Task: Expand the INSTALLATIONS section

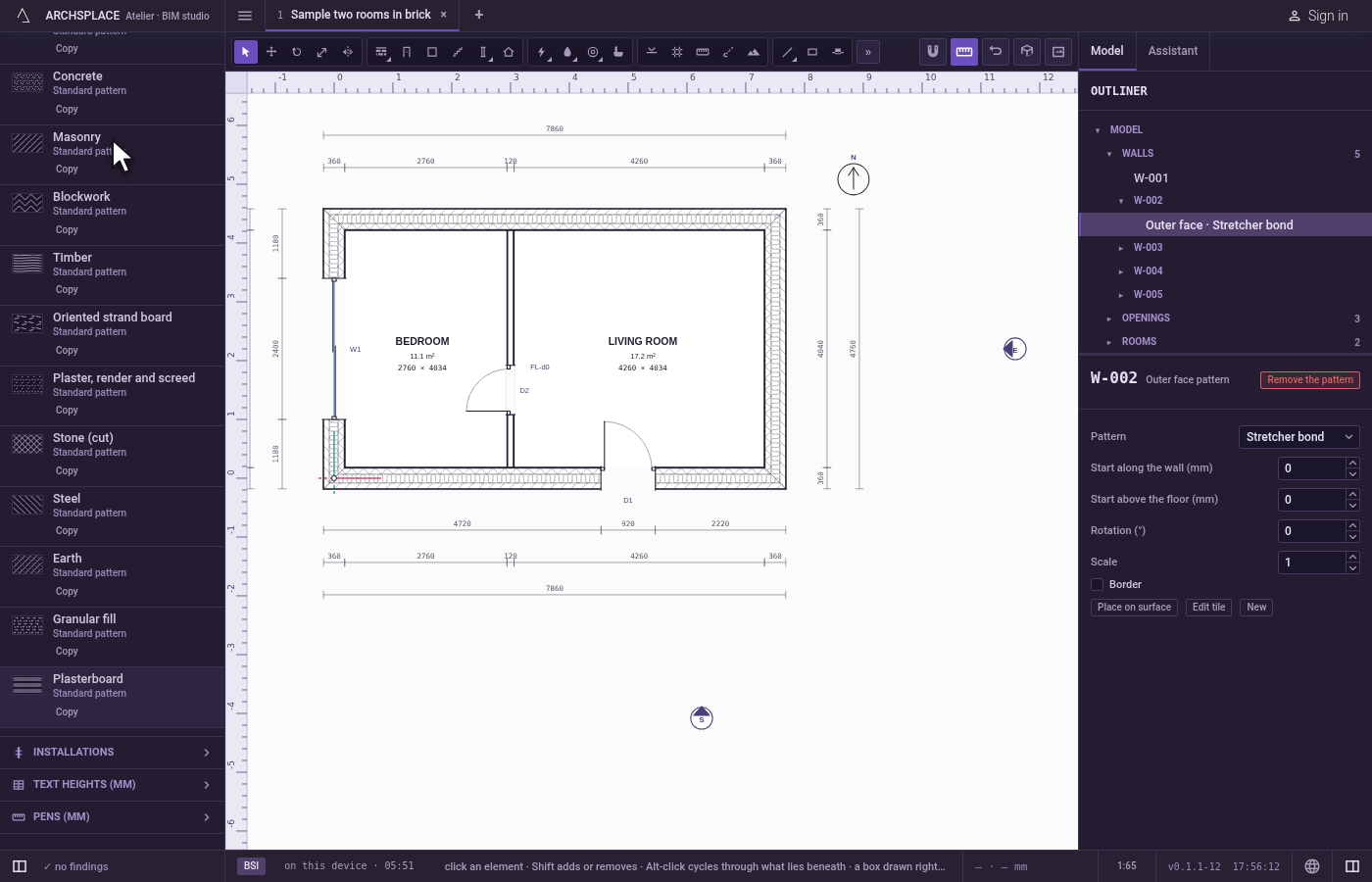Action: pos(113,753)
